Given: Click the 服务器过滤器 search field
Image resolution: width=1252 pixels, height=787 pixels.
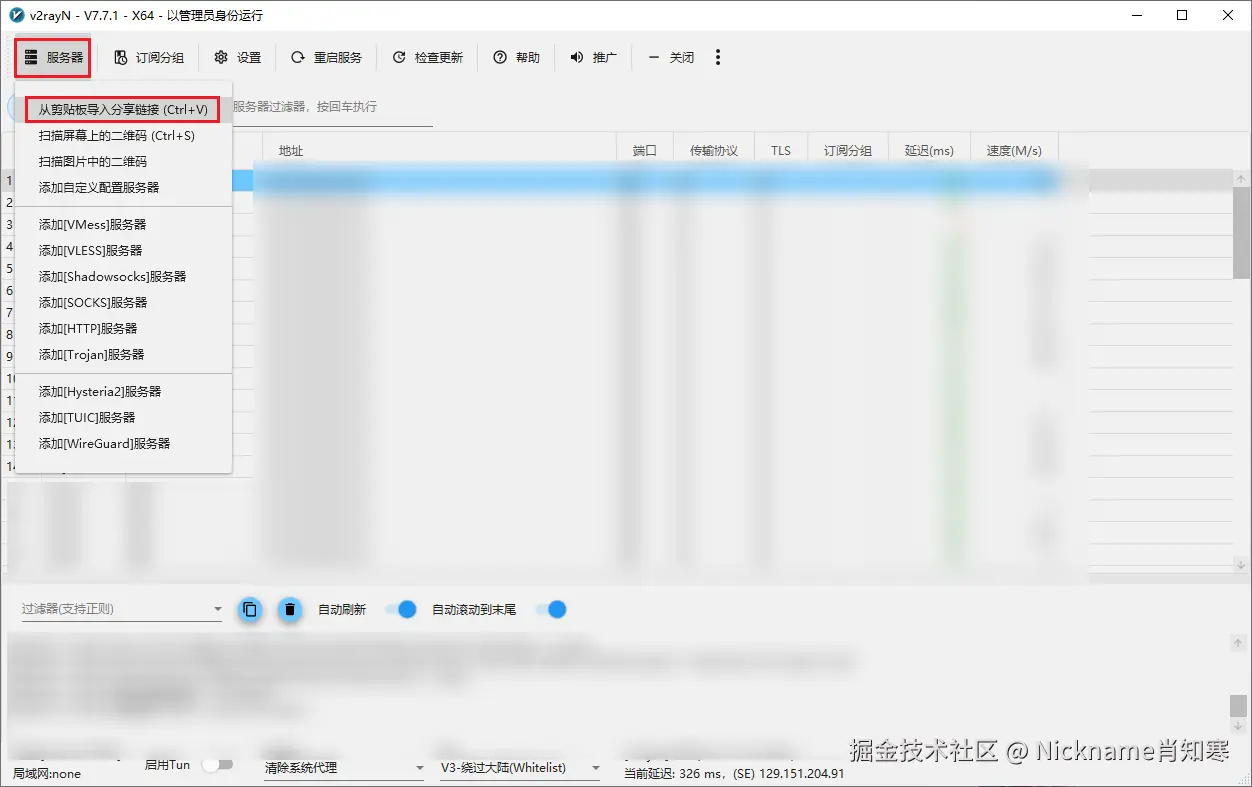Looking at the screenshot, I should click(332, 107).
